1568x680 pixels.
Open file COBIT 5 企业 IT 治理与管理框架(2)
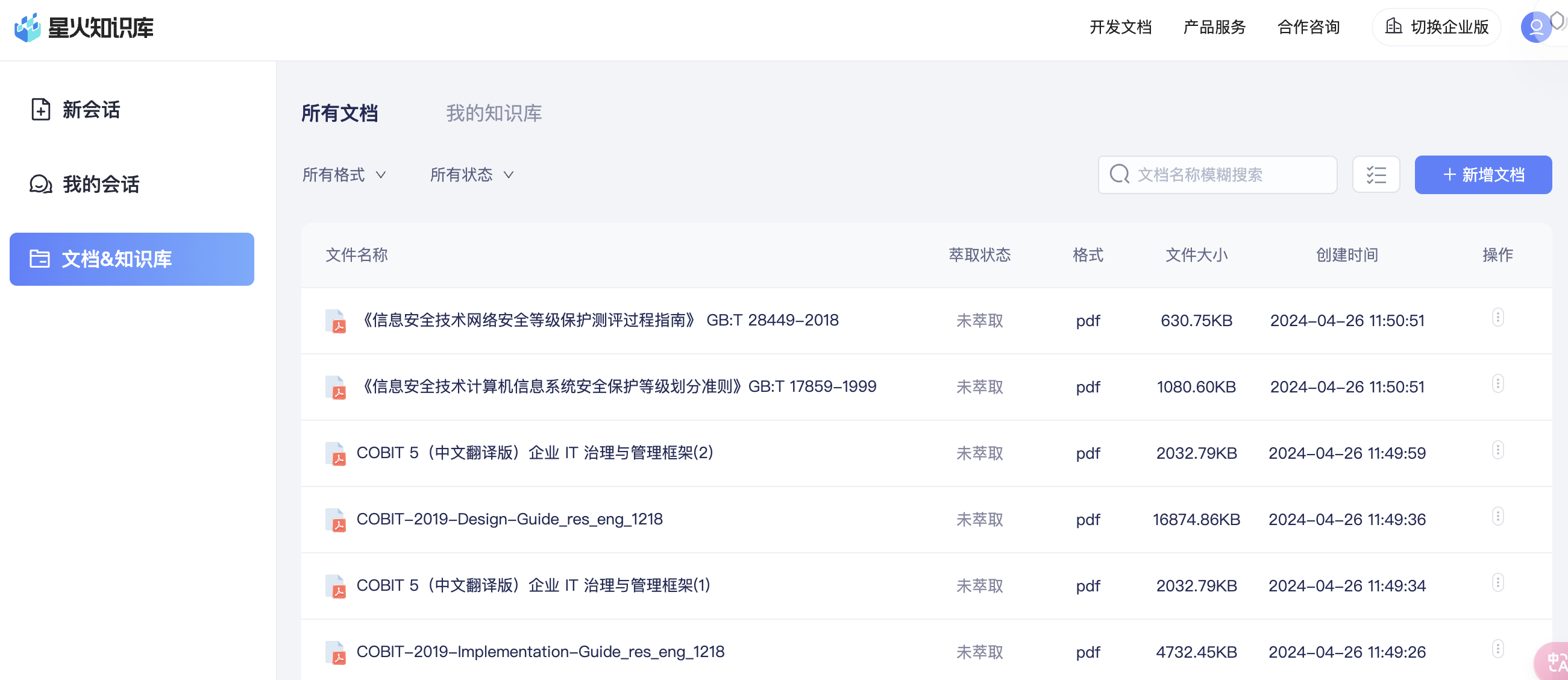point(535,453)
